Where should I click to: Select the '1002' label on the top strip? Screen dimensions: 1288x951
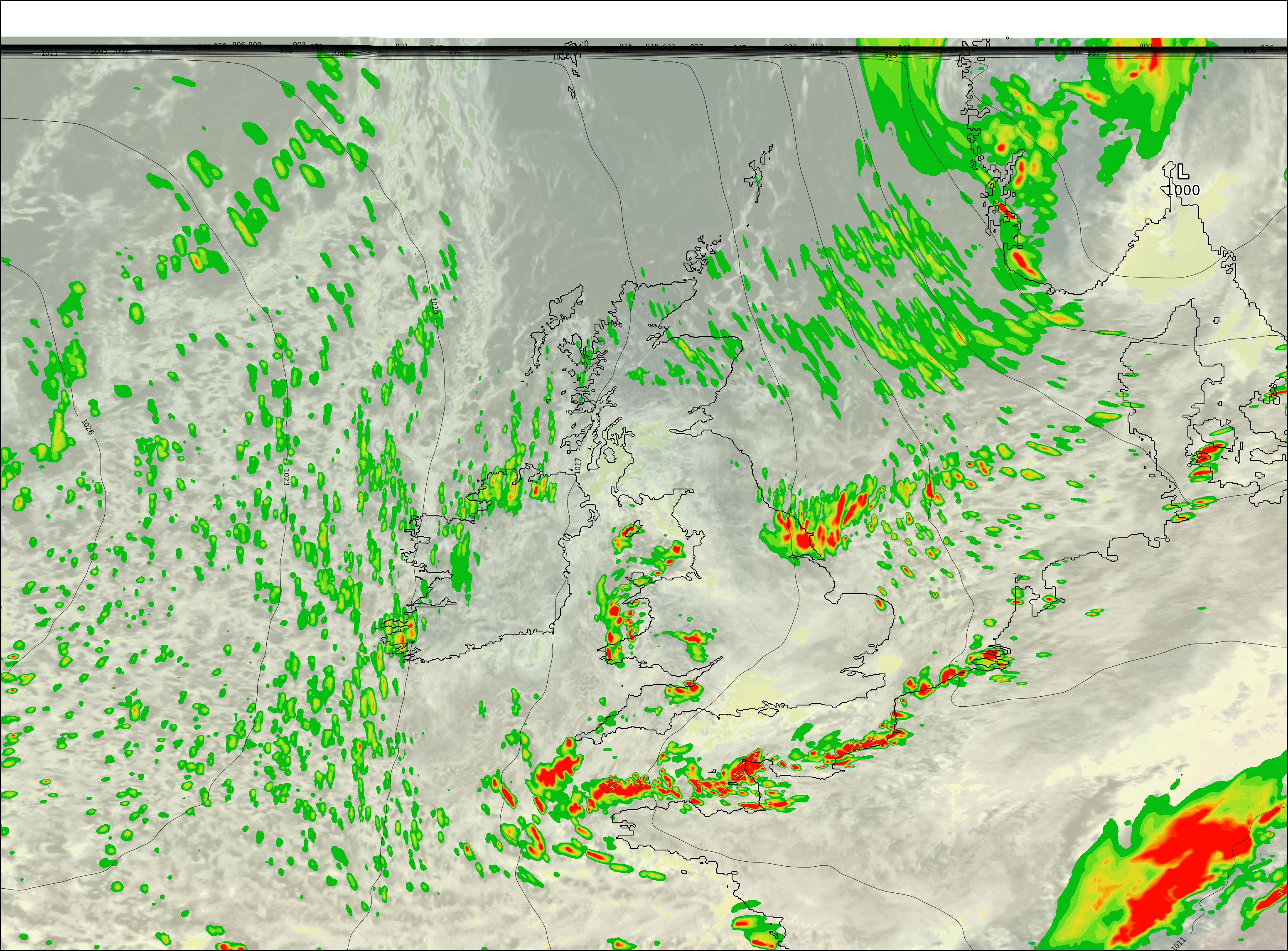pyautogui.click(x=120, y=51)
